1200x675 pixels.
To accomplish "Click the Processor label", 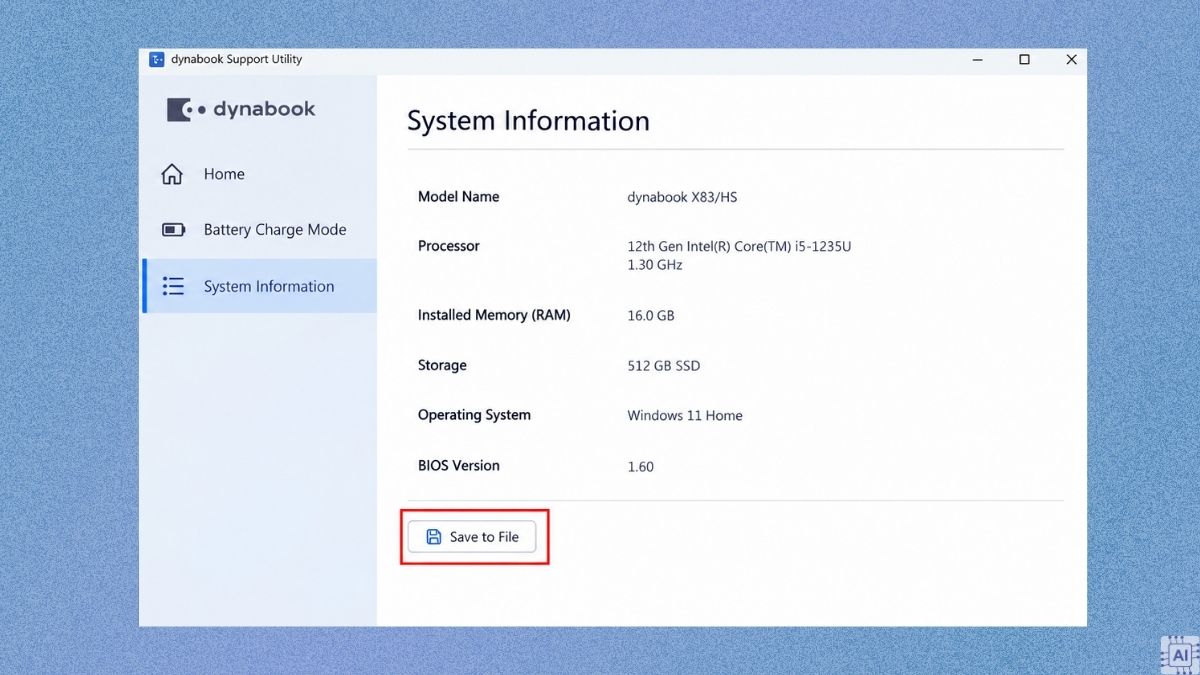I will click(449, 245).
